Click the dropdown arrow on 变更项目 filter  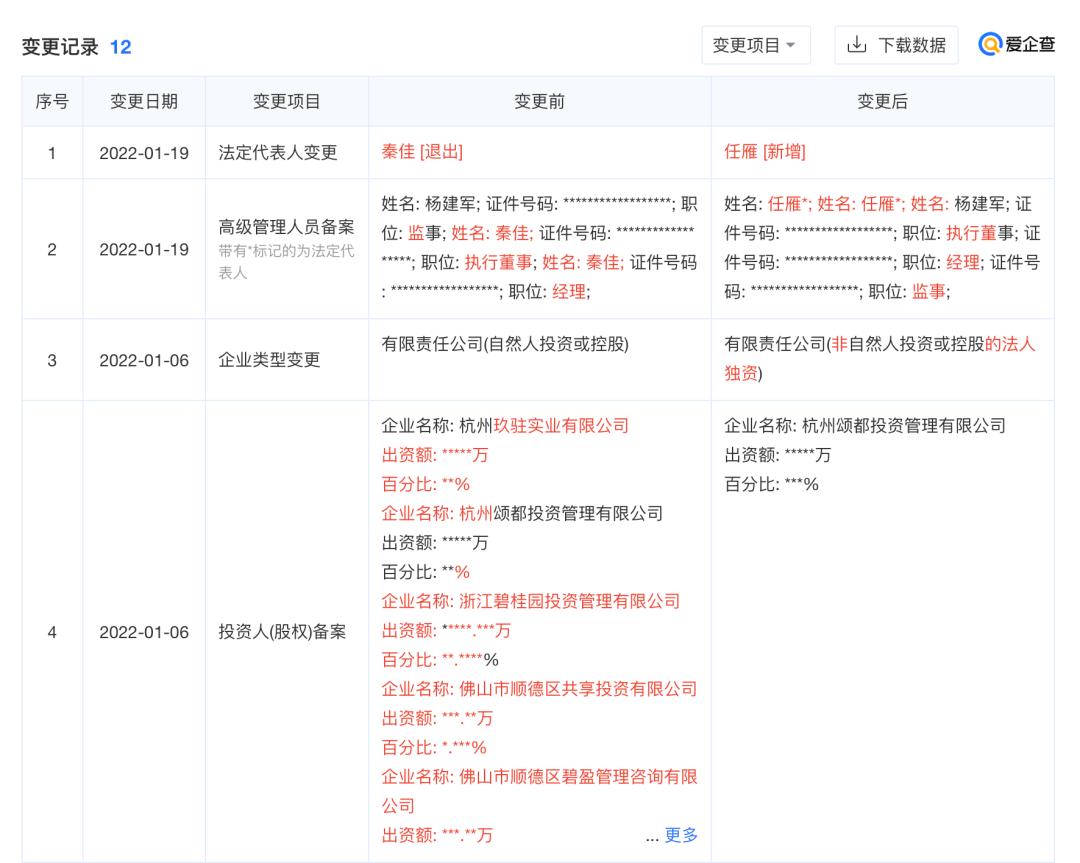click(789, 44)
